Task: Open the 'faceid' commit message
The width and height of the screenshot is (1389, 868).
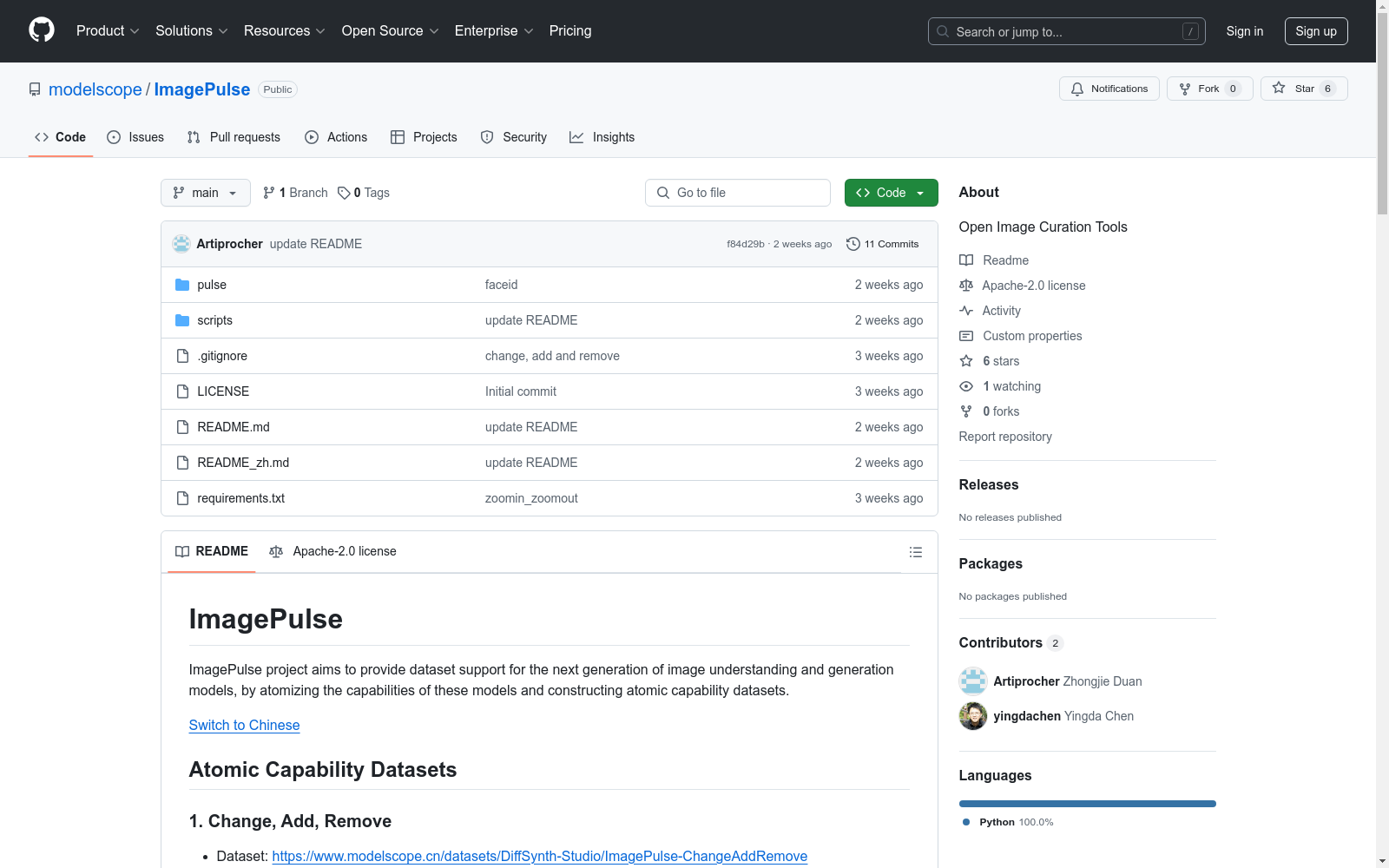Action: [x=502, y=285]
